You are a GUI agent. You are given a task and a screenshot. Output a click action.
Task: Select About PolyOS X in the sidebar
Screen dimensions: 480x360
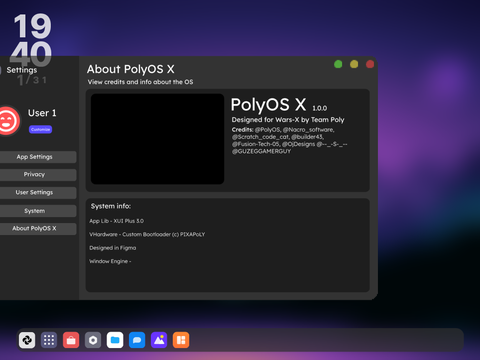37,229
